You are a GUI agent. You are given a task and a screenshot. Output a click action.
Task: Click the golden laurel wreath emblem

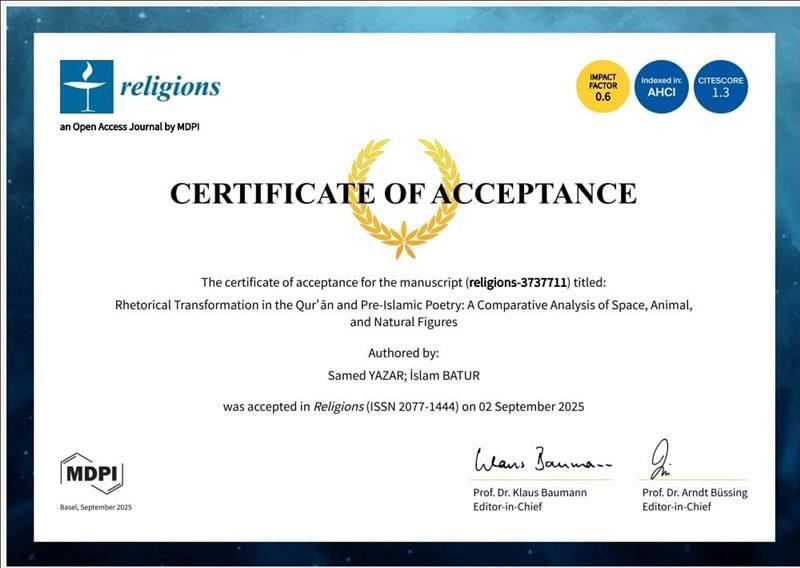(x=404, y=199)
